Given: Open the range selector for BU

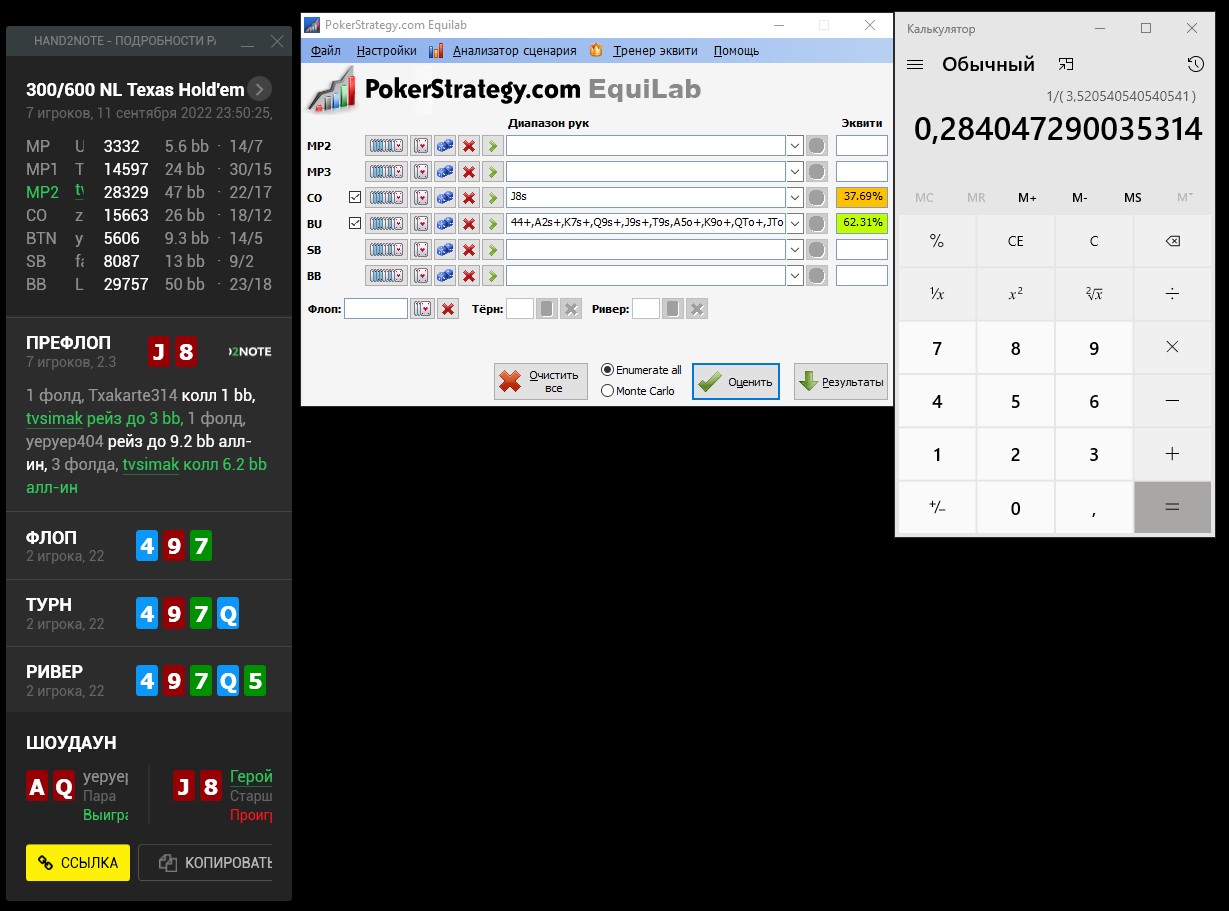Looking at the screenshot, I should [x=386, y=223].
